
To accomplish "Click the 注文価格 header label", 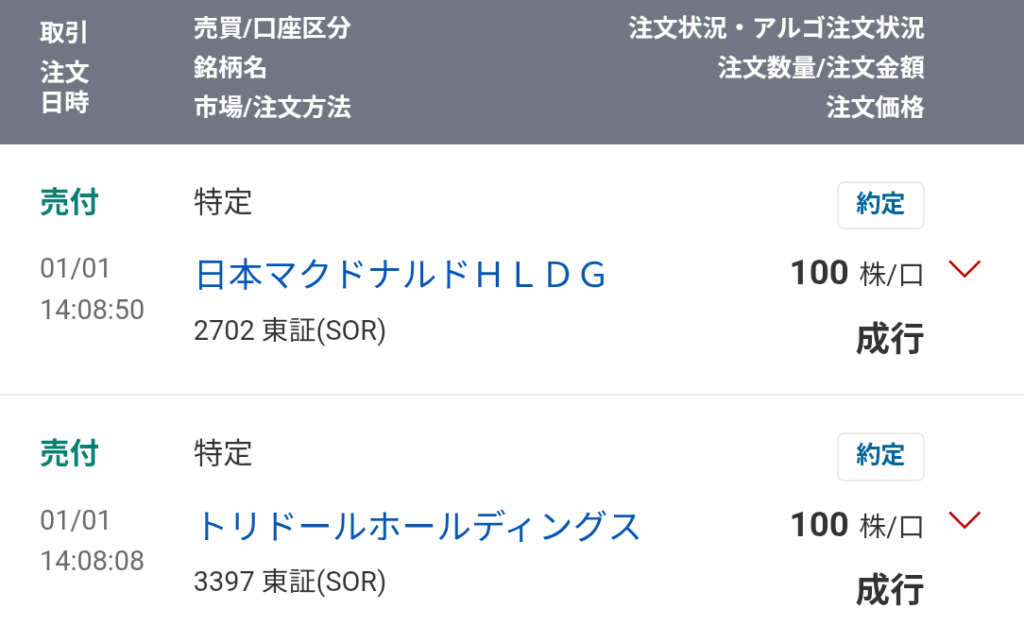I will coord(875,107).
